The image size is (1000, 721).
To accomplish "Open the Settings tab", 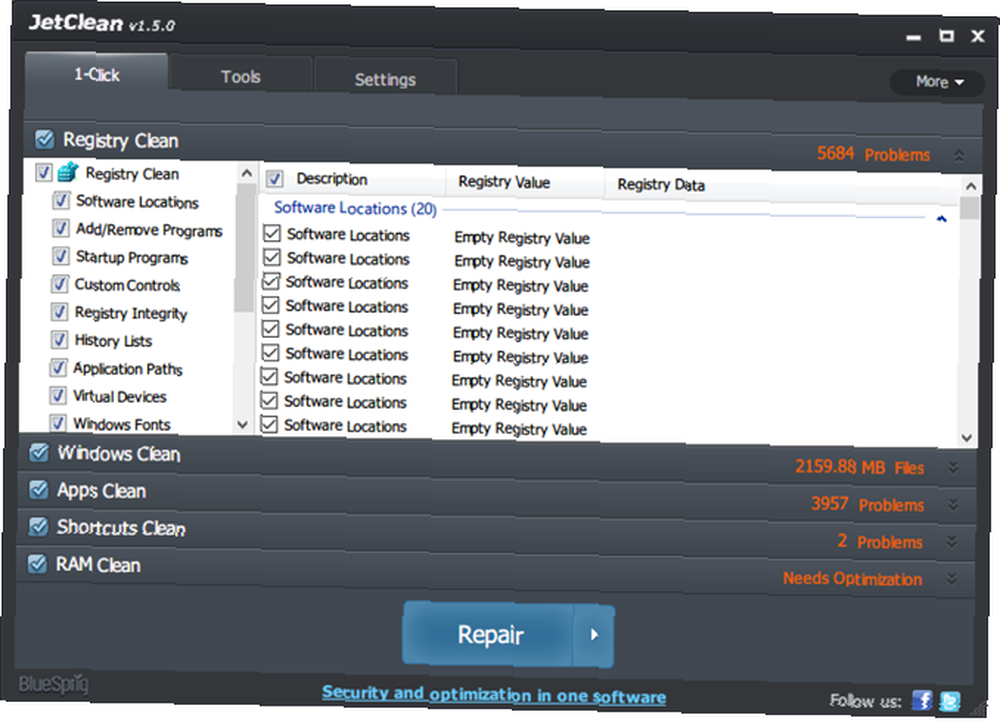I will [x=385, y=79].
